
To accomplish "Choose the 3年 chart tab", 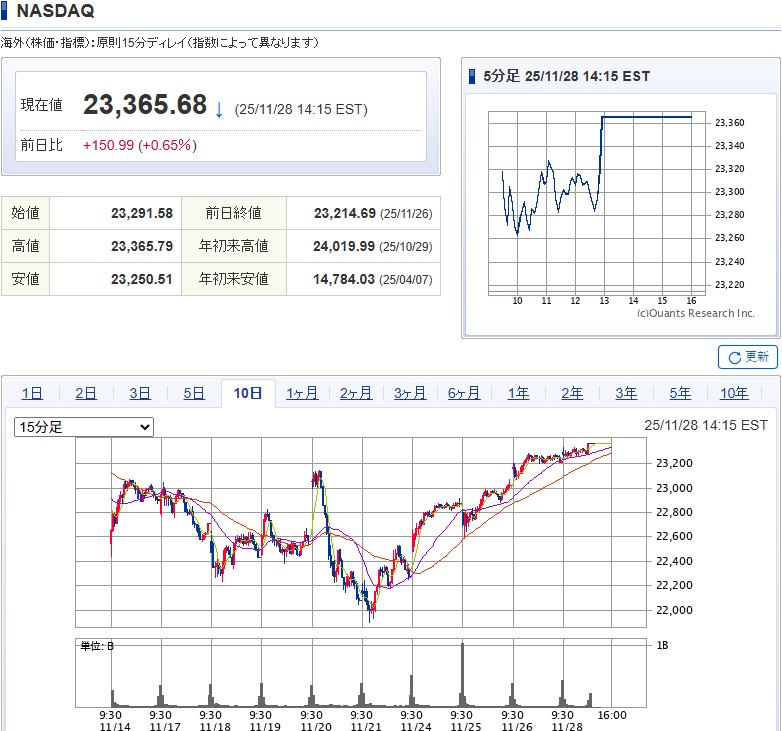I will point(626,394).
